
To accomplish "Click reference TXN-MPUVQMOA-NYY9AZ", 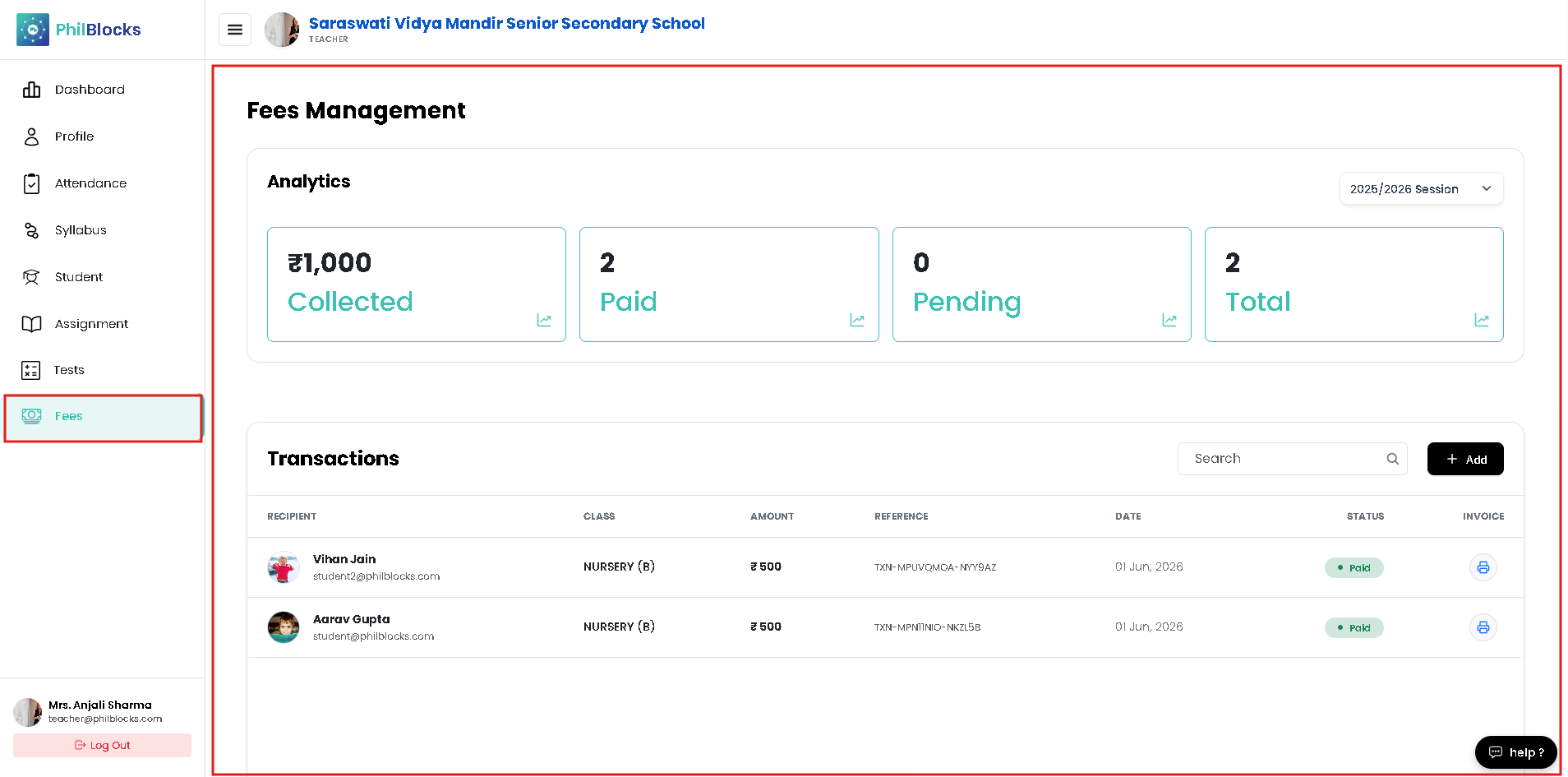I will pos(935,567).
